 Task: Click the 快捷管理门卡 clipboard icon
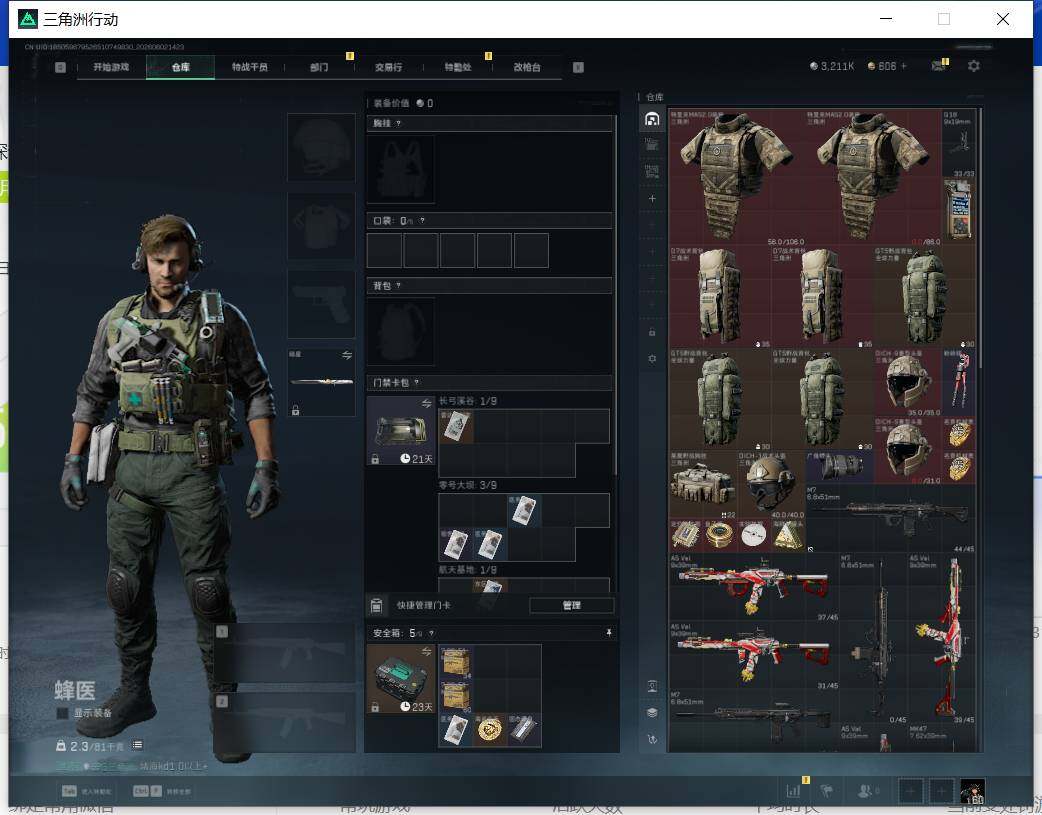[376, 605]
